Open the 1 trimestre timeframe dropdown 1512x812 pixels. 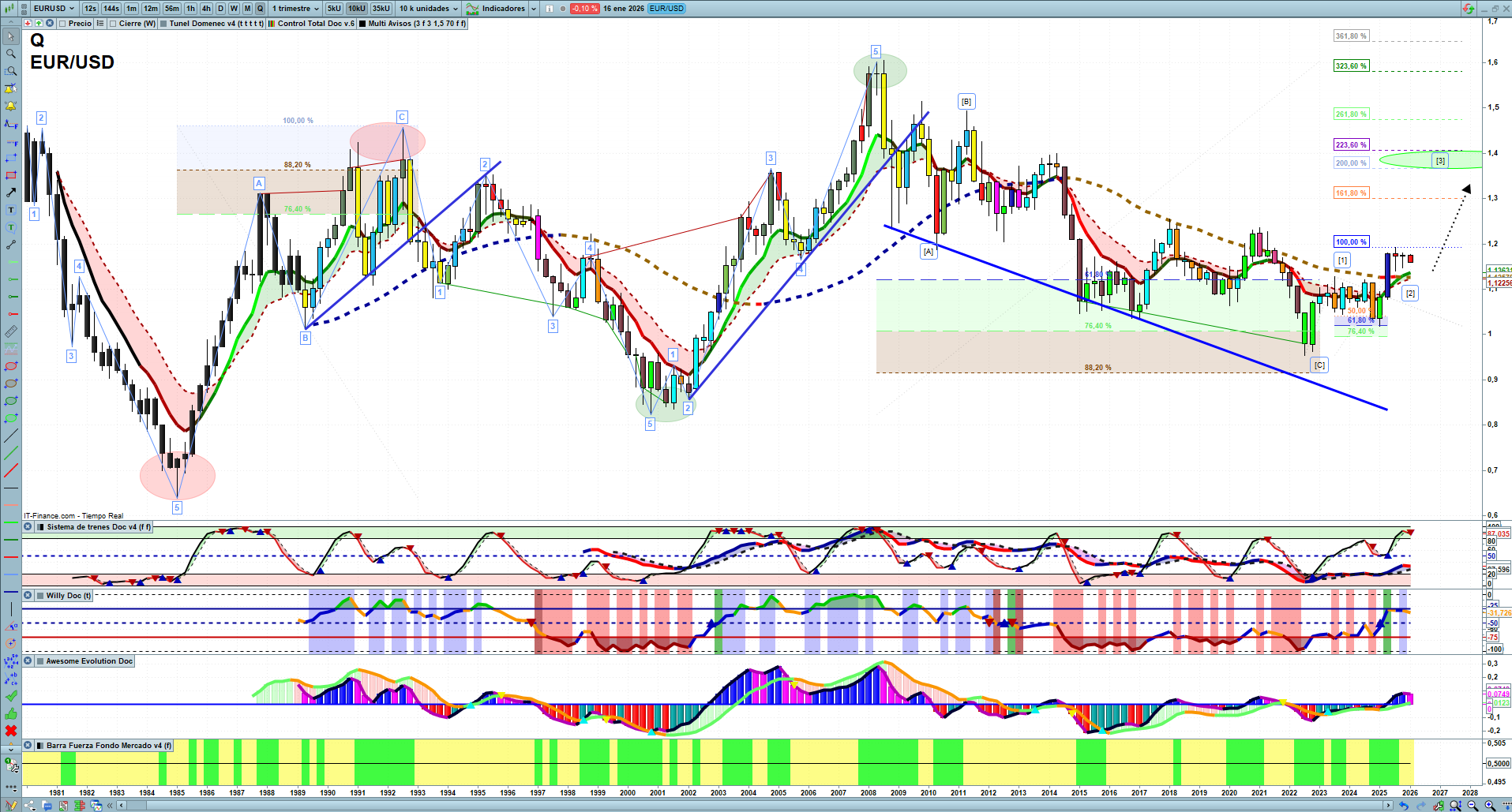click(295, 9)
